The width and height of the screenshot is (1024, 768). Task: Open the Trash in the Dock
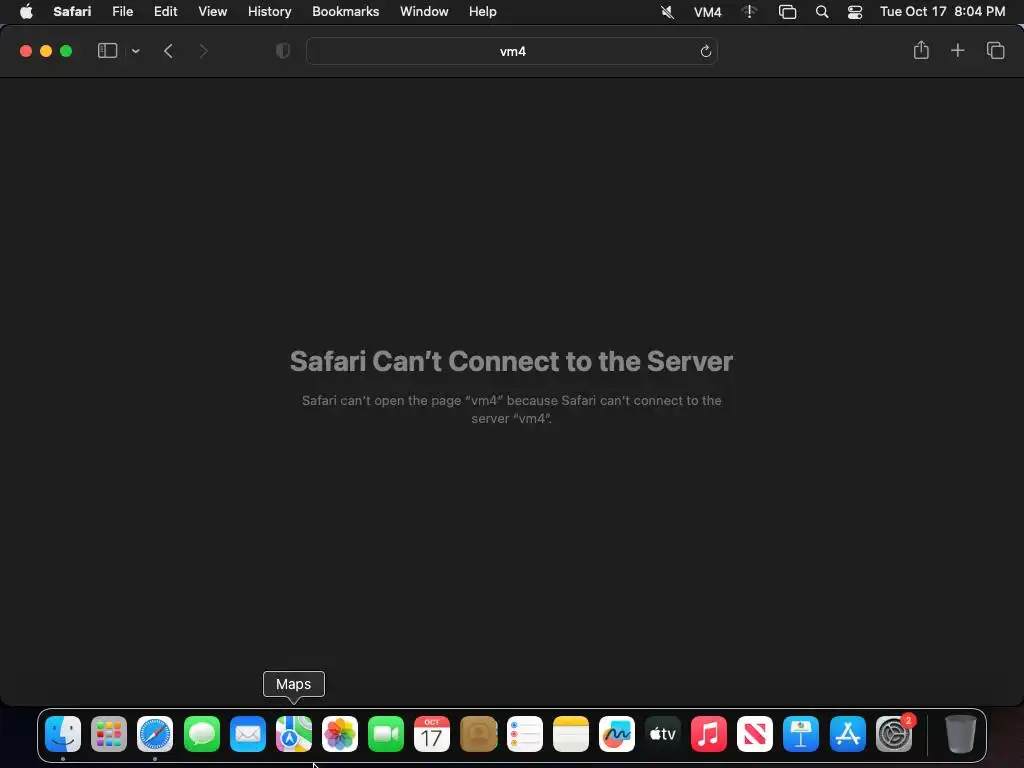[961, 734]
